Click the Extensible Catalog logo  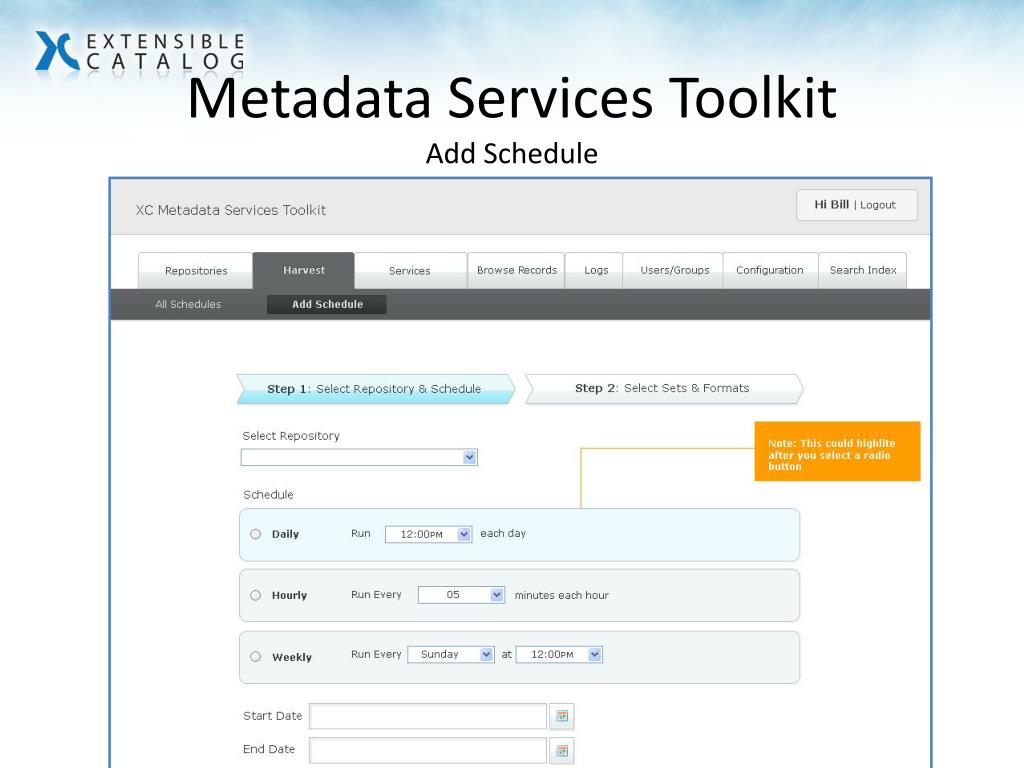click(140, 51)
